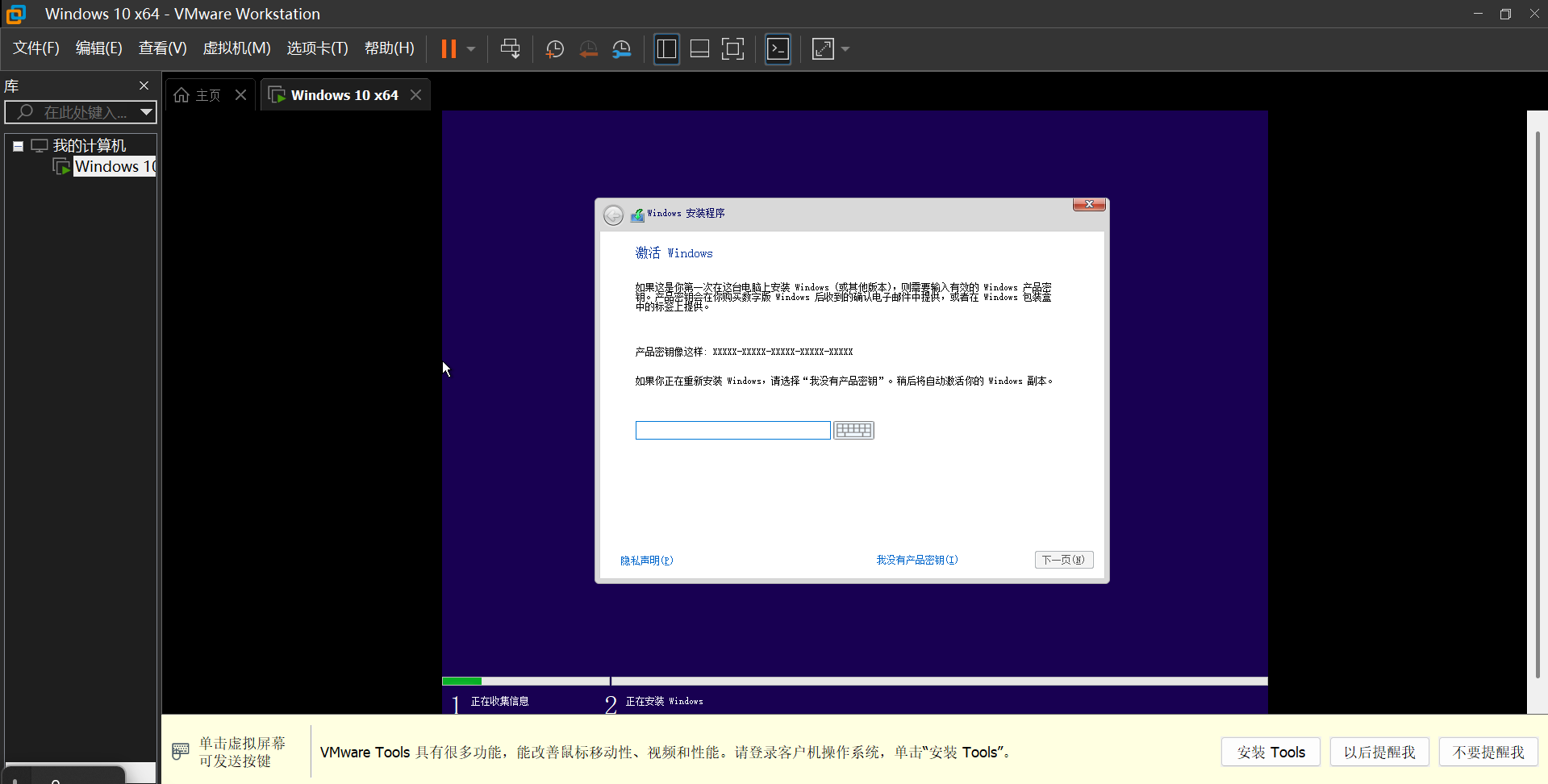
Task: Show the tab thumbnail bar
Action: coord(699,48)
